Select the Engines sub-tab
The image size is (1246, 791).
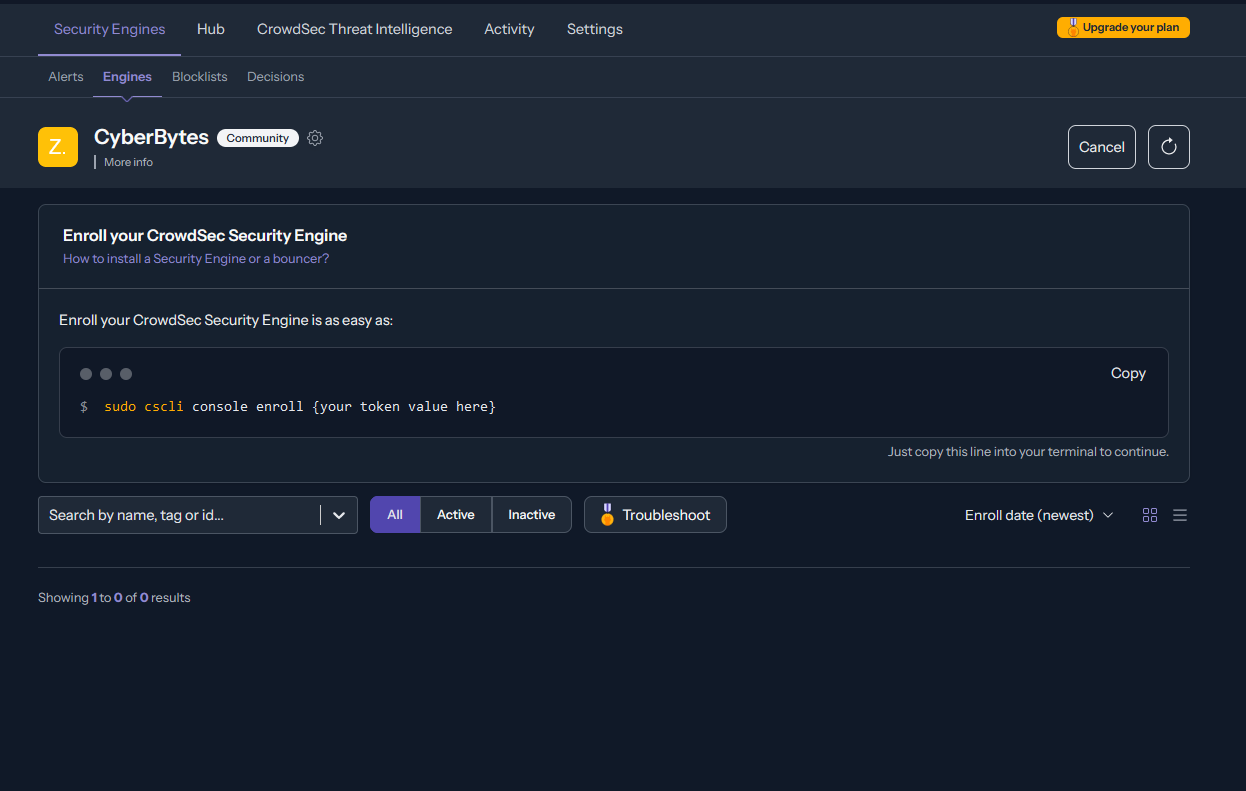click(x=127, y=77)
